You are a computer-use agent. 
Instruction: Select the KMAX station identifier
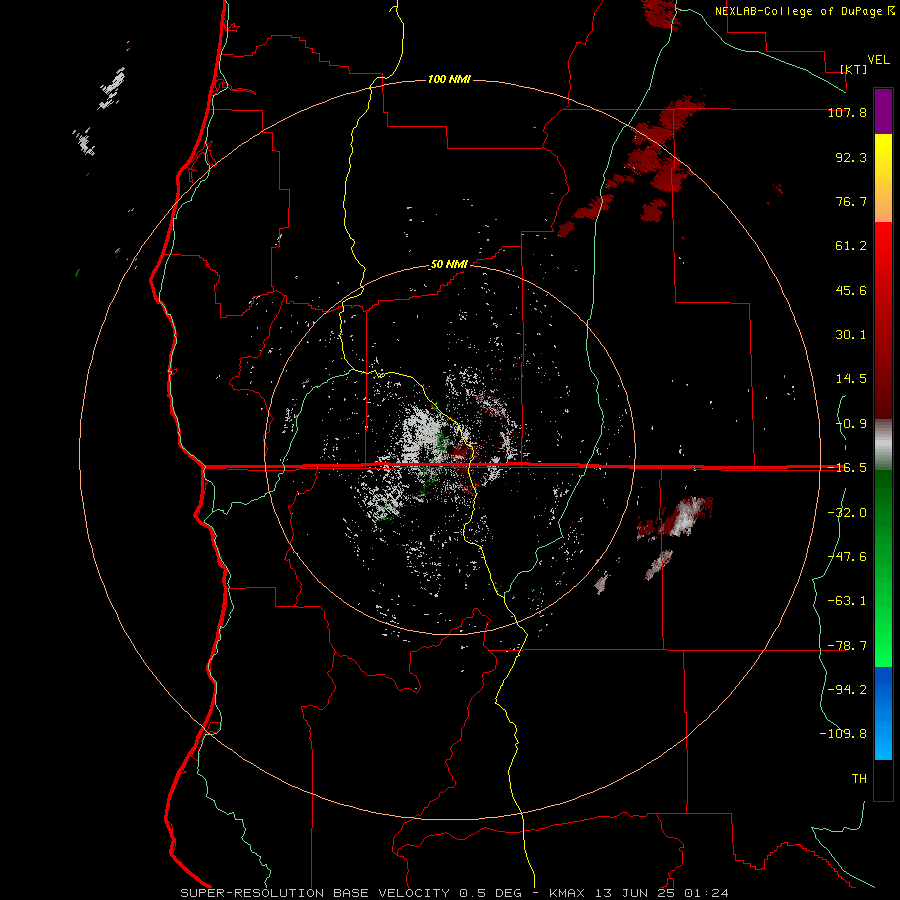569,893
